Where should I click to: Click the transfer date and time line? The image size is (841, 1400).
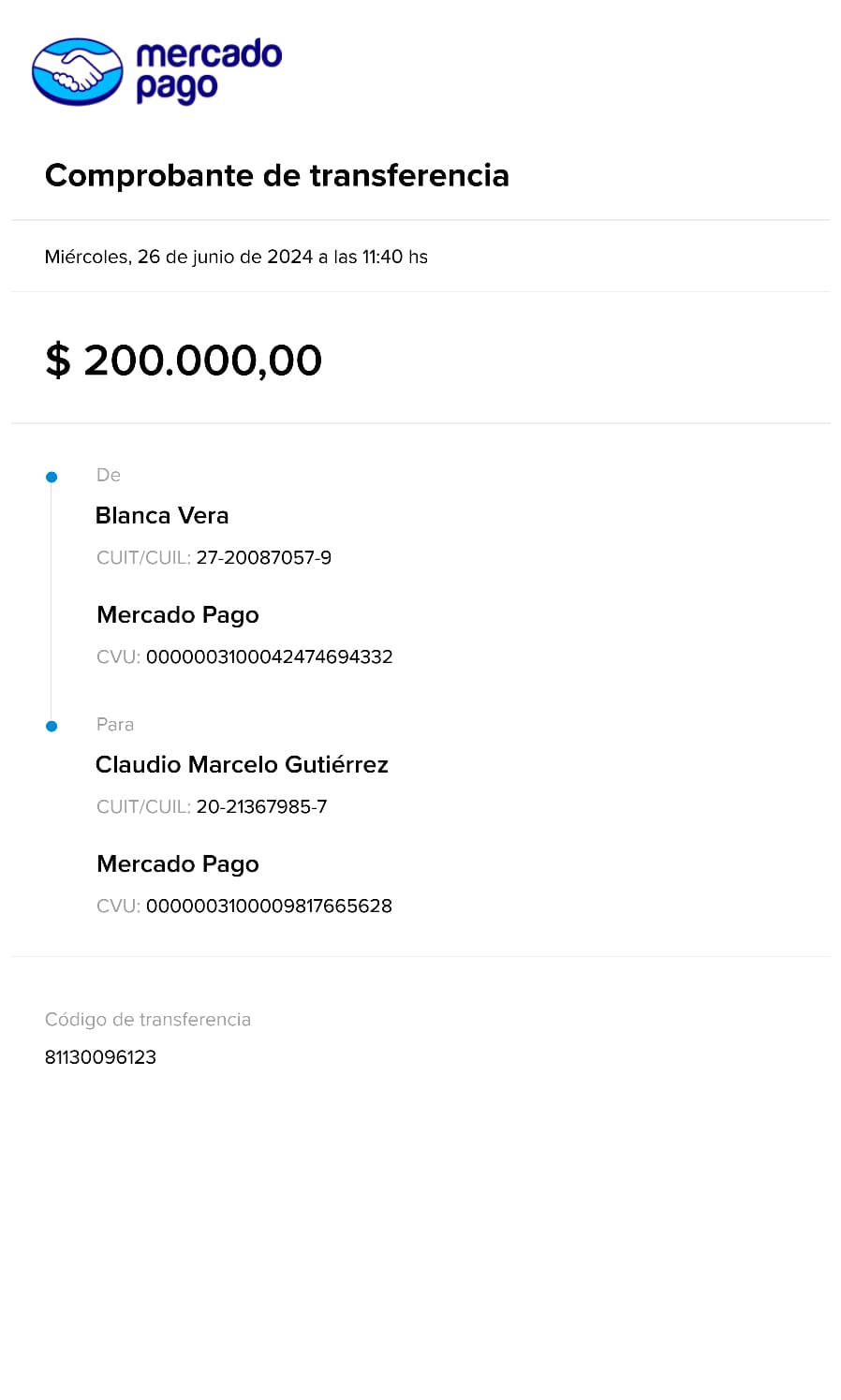[236, 257]
